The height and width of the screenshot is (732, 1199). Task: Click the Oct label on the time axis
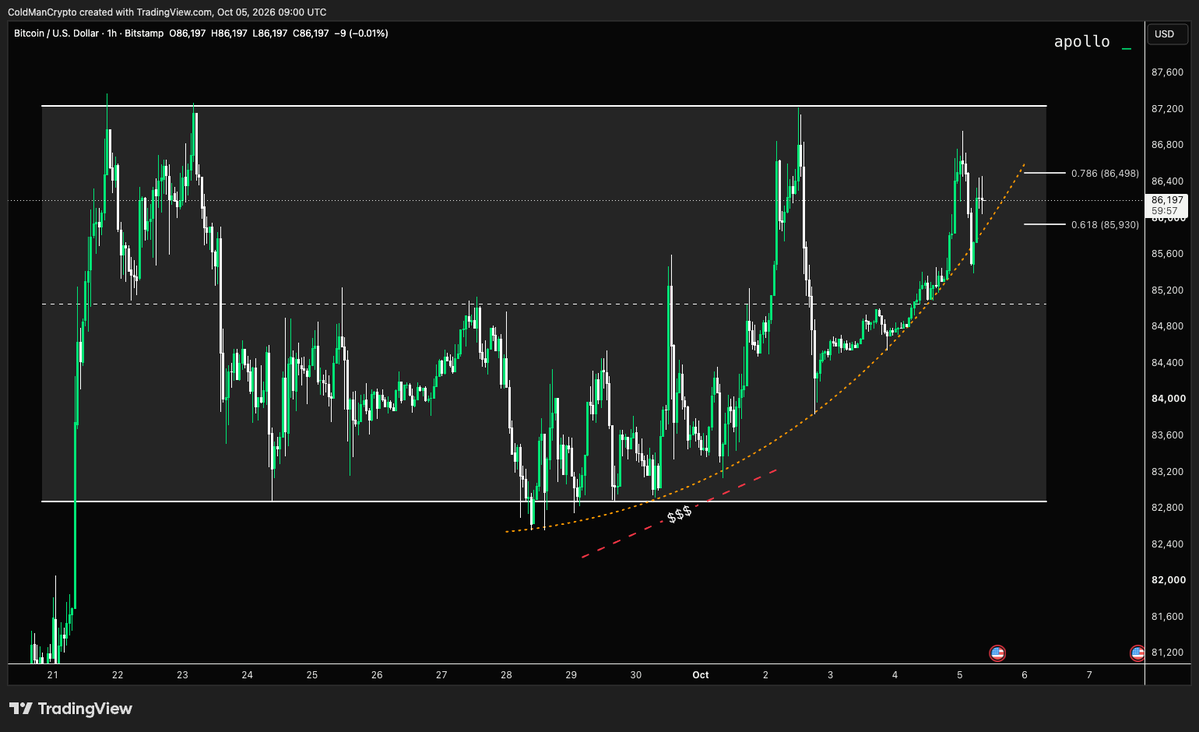tap(700, 675)
